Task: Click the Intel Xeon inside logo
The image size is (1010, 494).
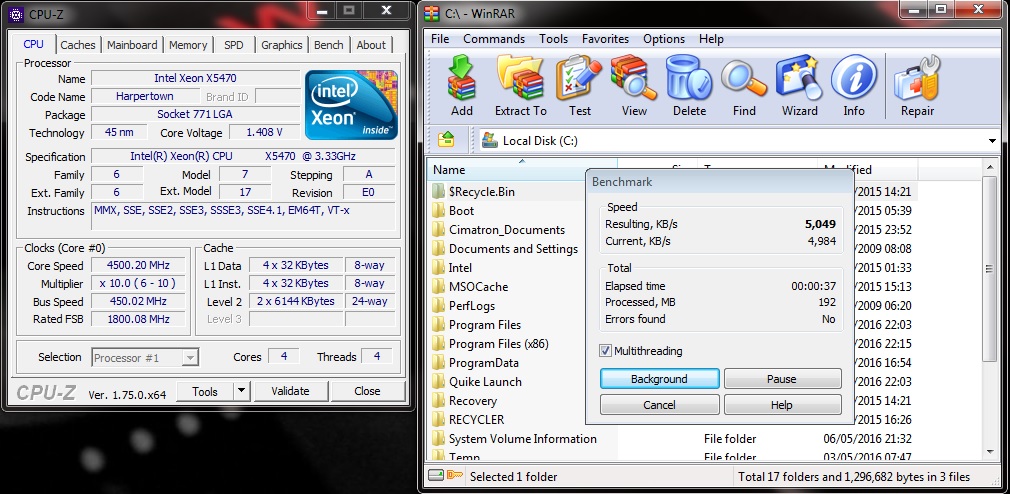Action: point(352,104)
